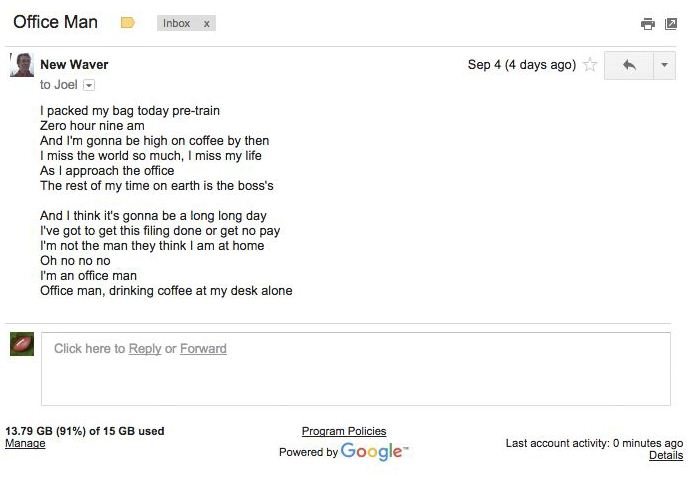Click the Forward link in compose box
This screenshot has width=695, height=482.
(x=203, y=349)
